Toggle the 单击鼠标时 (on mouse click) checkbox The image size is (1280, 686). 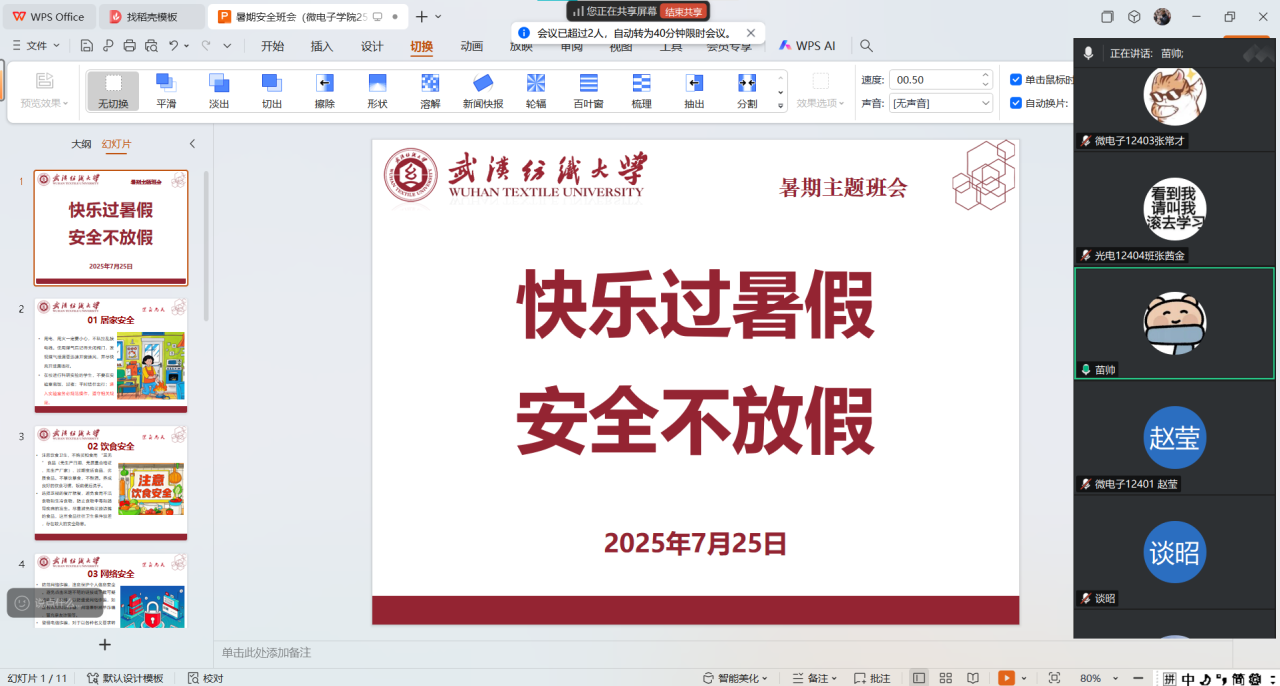1016,80
